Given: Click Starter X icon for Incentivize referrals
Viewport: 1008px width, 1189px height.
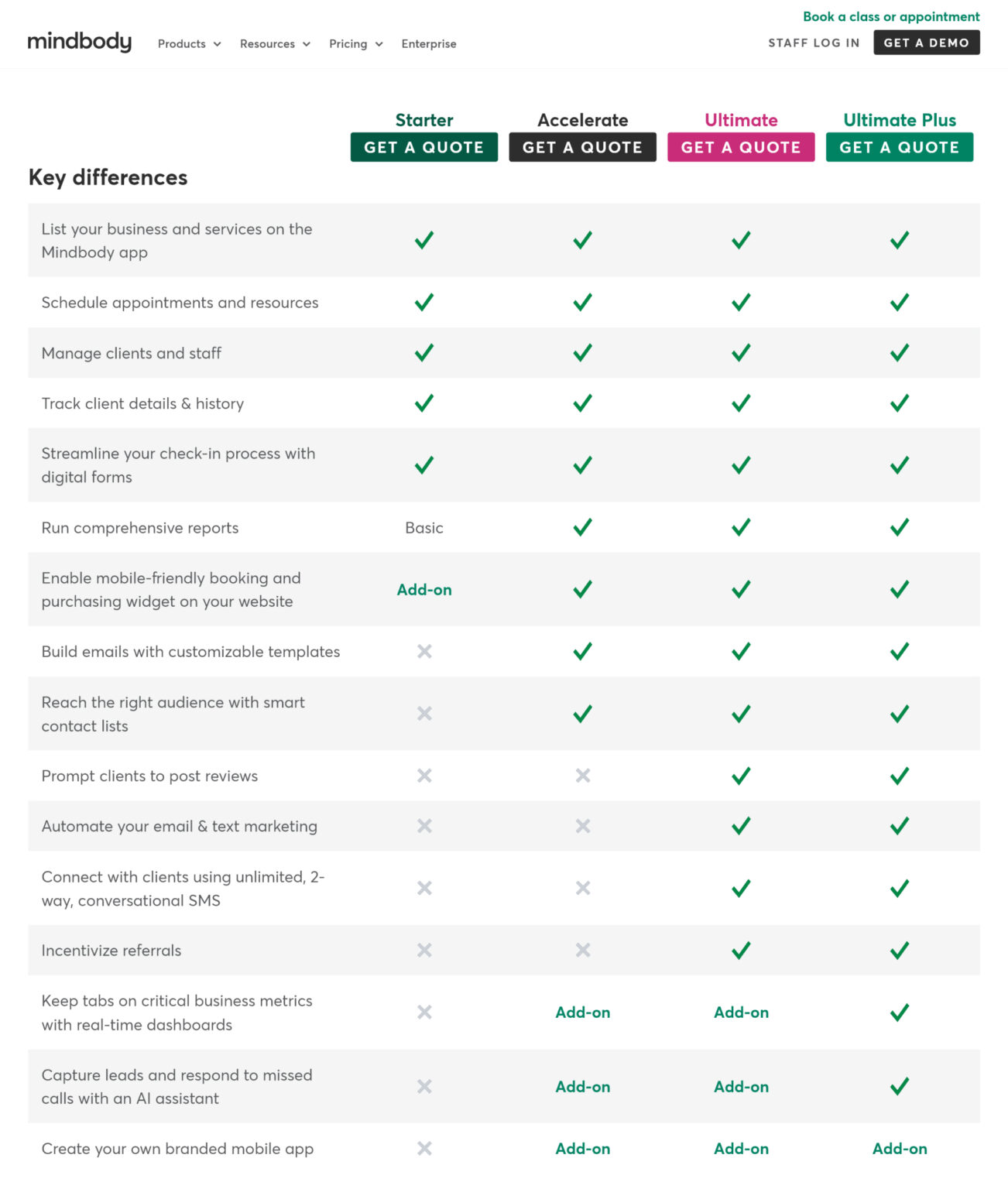Looking at the screenshot, I should [424, 950].
